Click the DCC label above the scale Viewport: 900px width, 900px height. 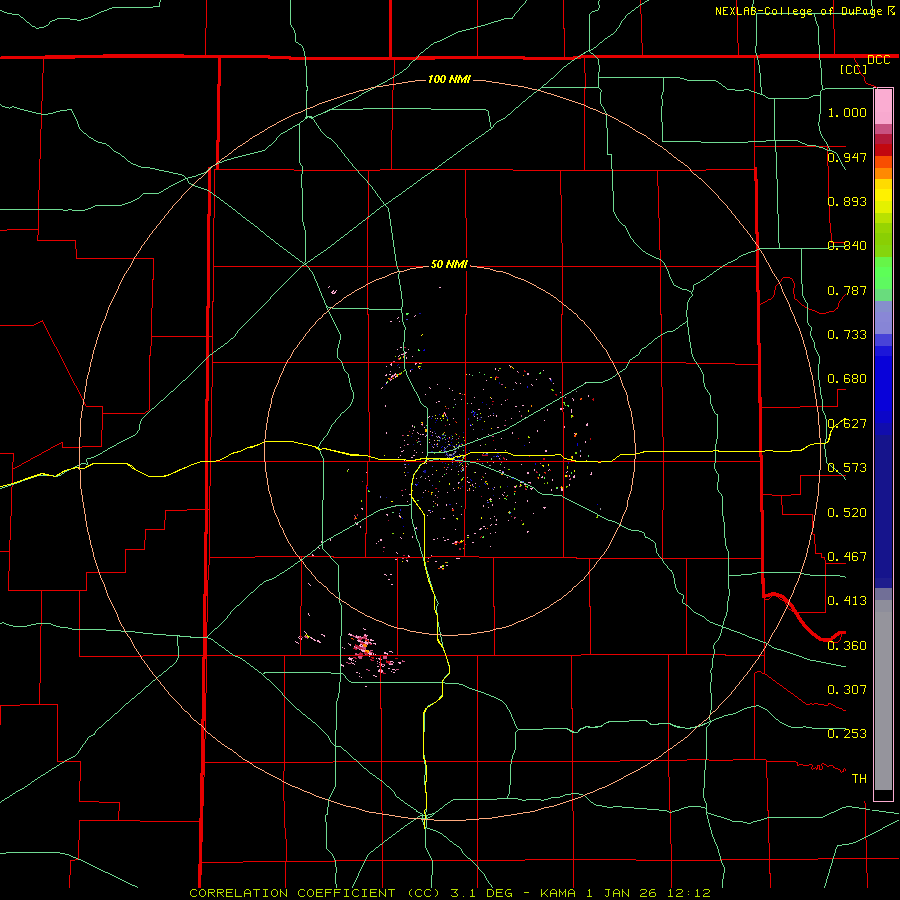pos(878,60)
